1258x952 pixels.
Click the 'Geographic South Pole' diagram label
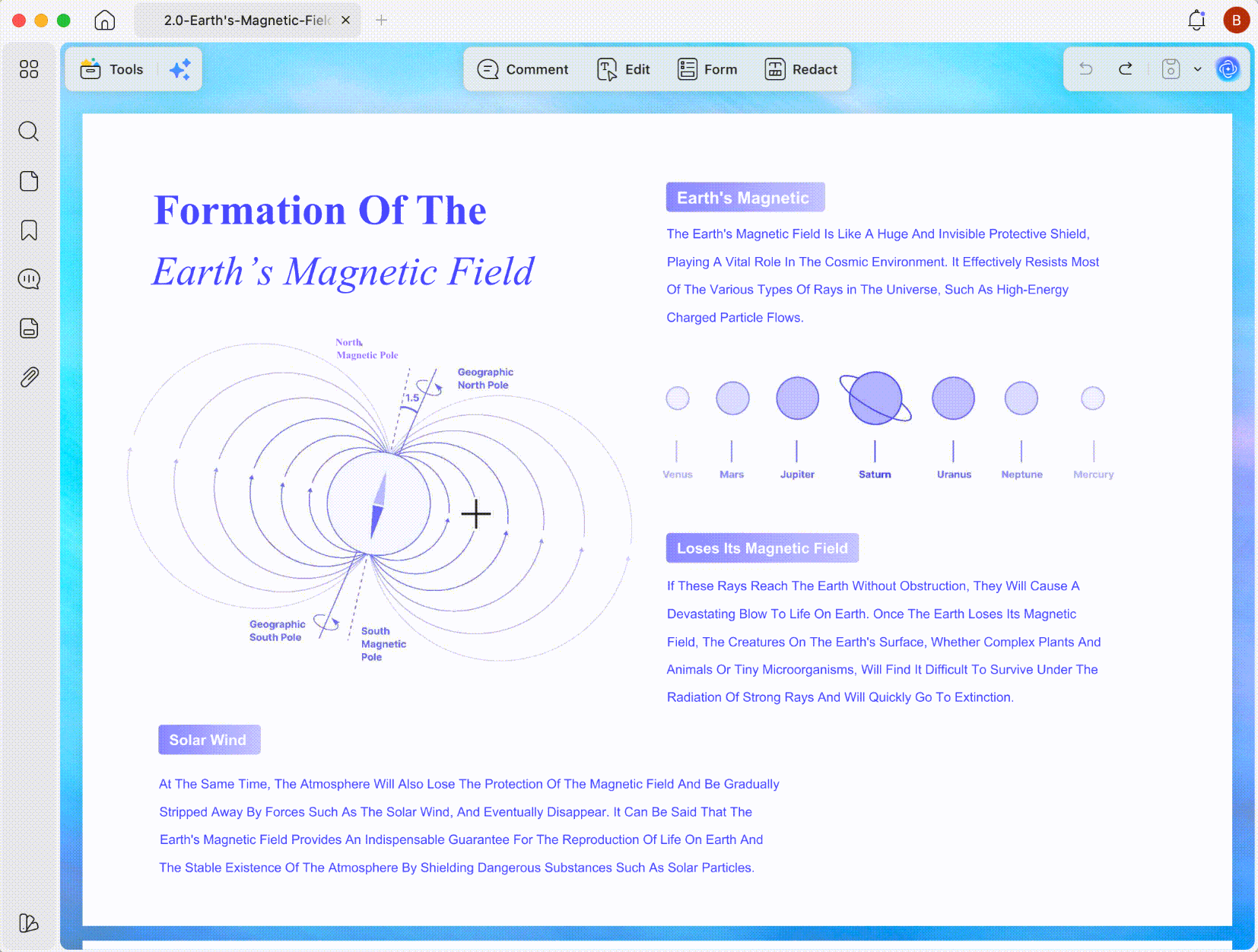[x=277, y=631]
